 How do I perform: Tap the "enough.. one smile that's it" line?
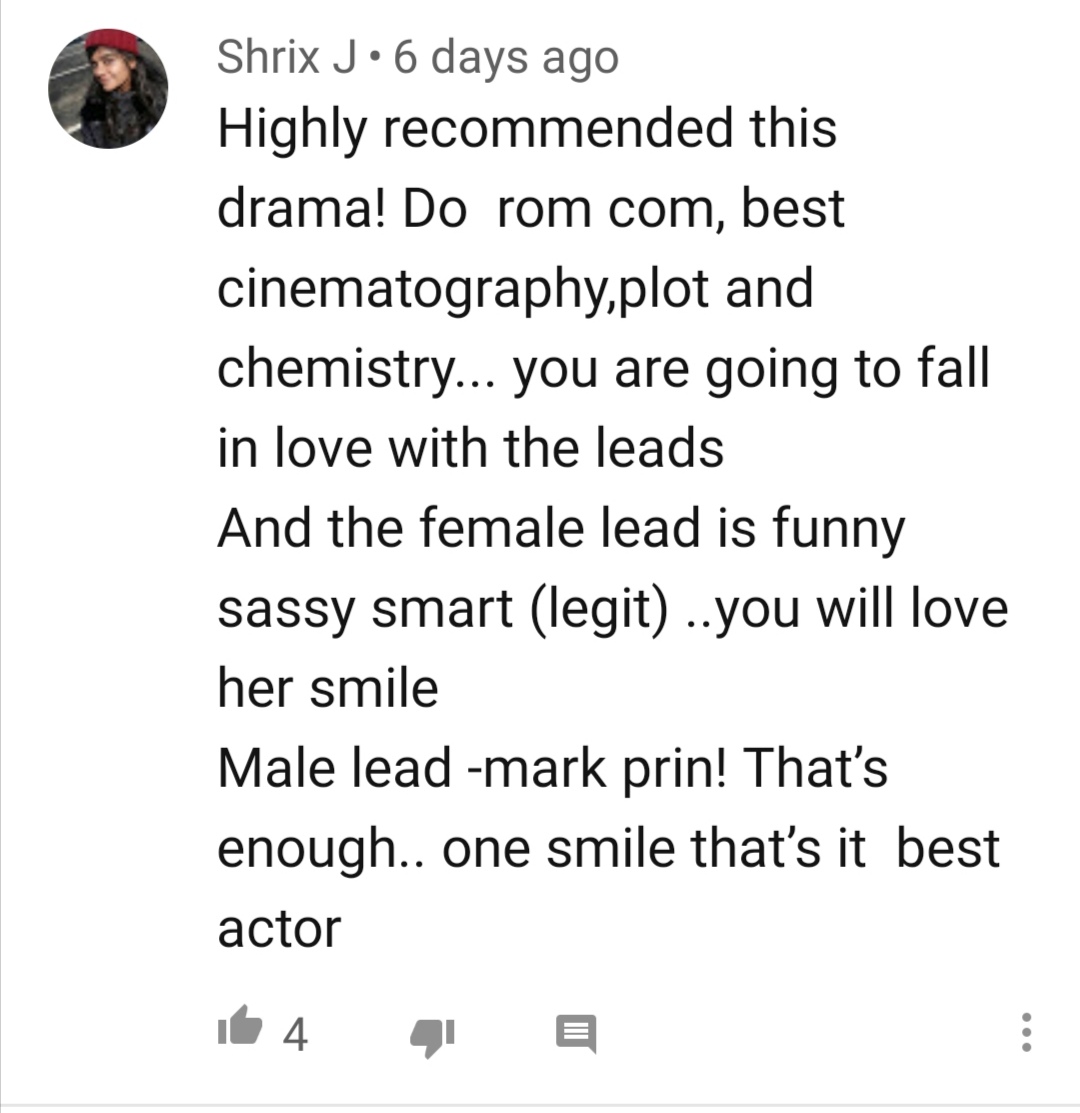click(541, 849)
